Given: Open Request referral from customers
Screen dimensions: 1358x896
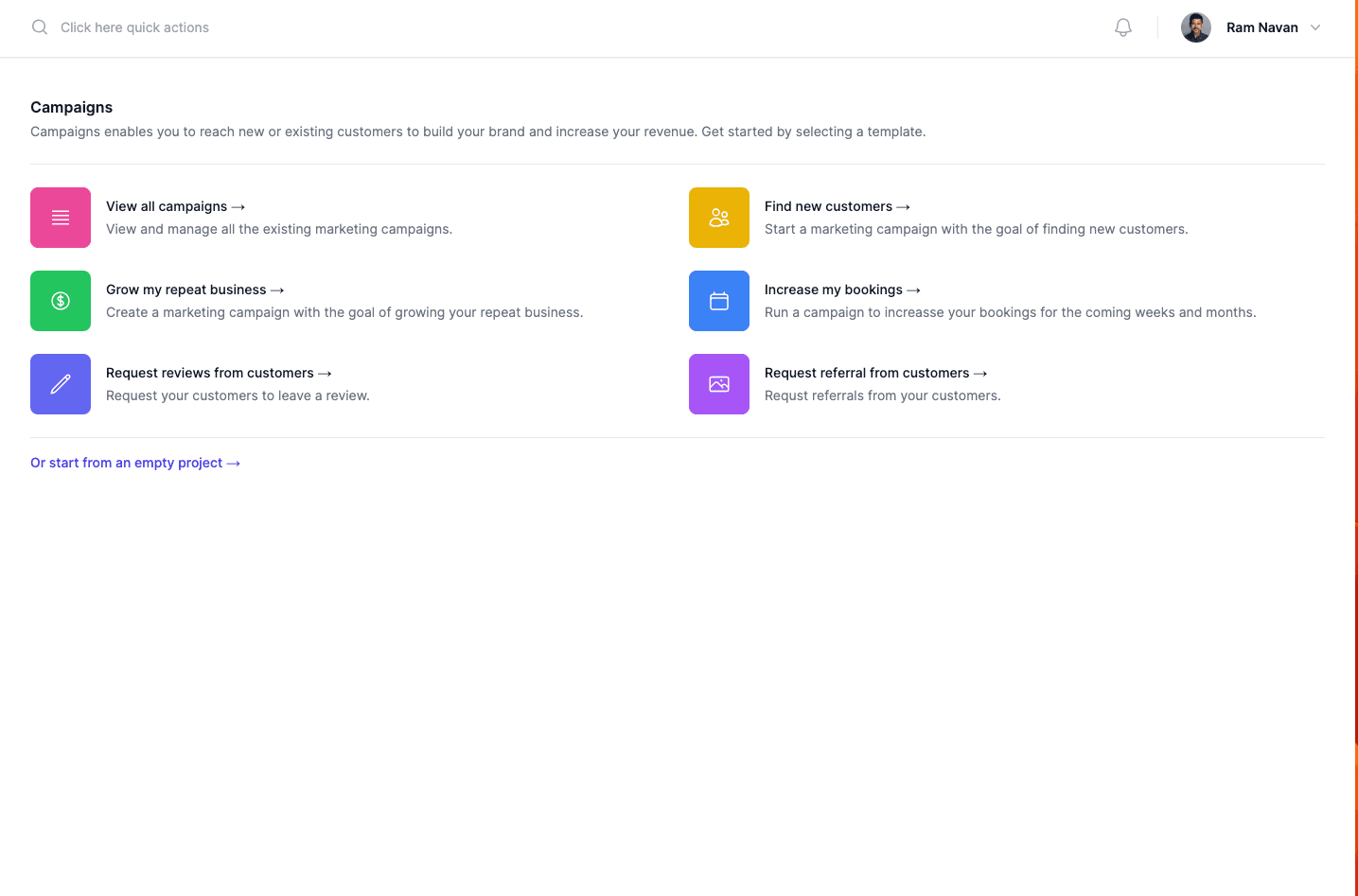Looking at the screenshot, I should coord(866,373).
